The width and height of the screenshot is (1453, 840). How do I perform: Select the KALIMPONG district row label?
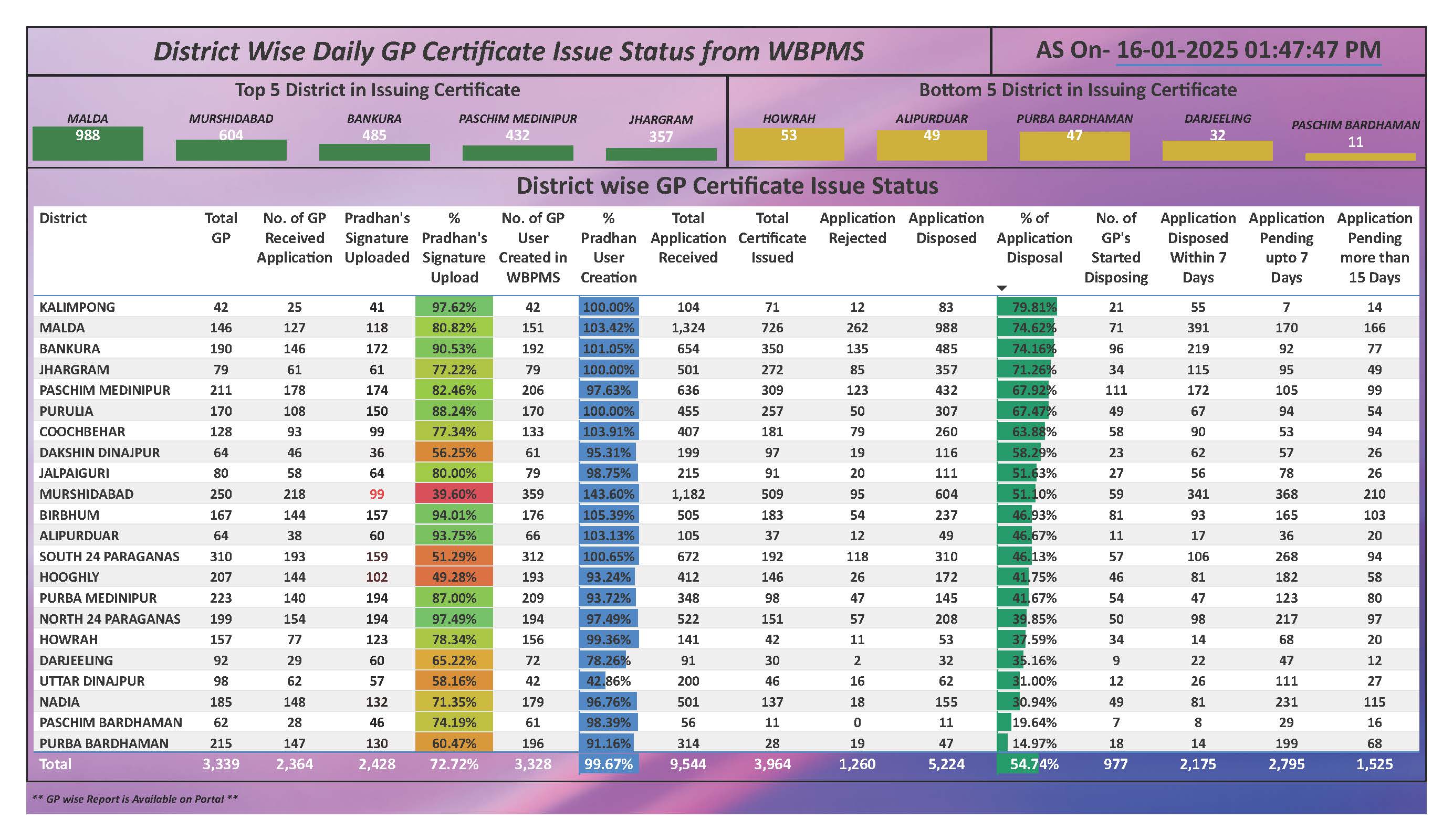click(x=77, y=307)
